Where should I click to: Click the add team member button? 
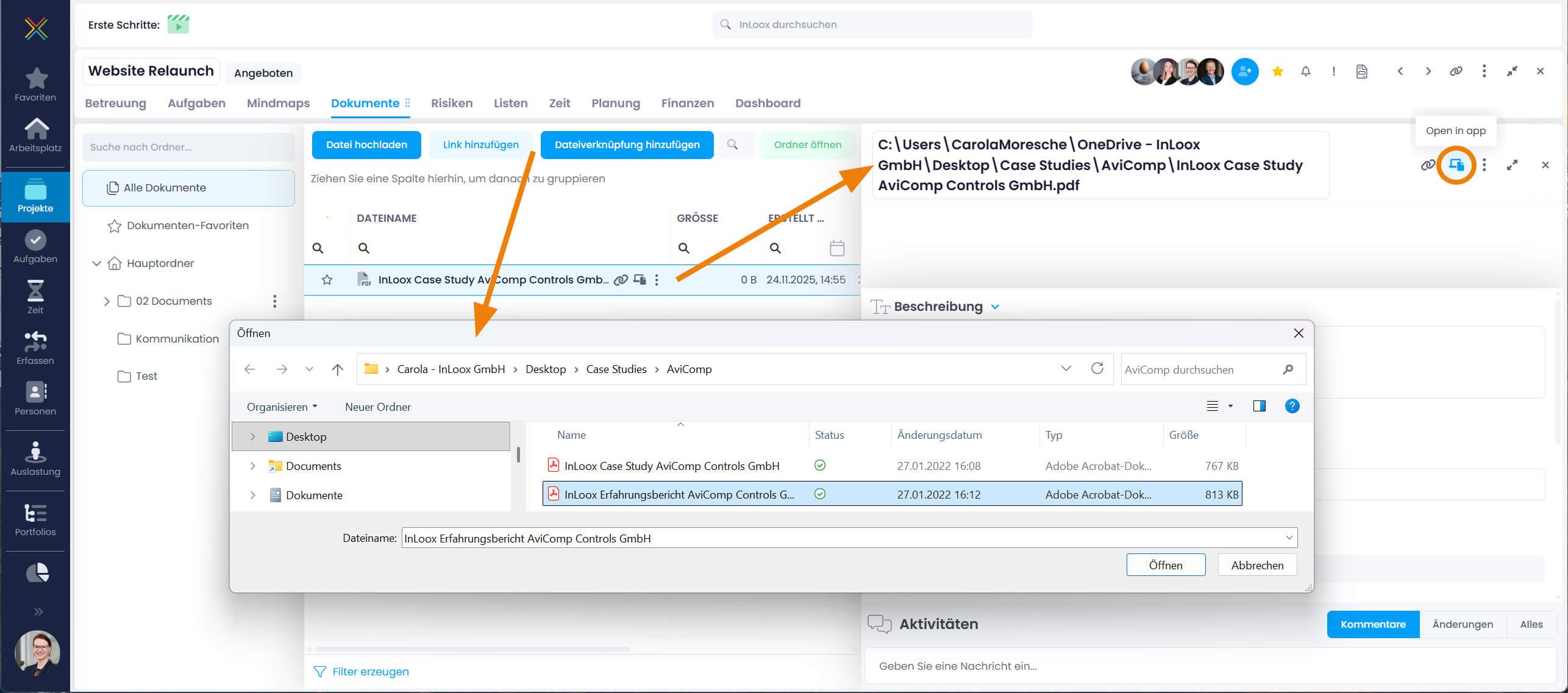tap(1244, 71)
